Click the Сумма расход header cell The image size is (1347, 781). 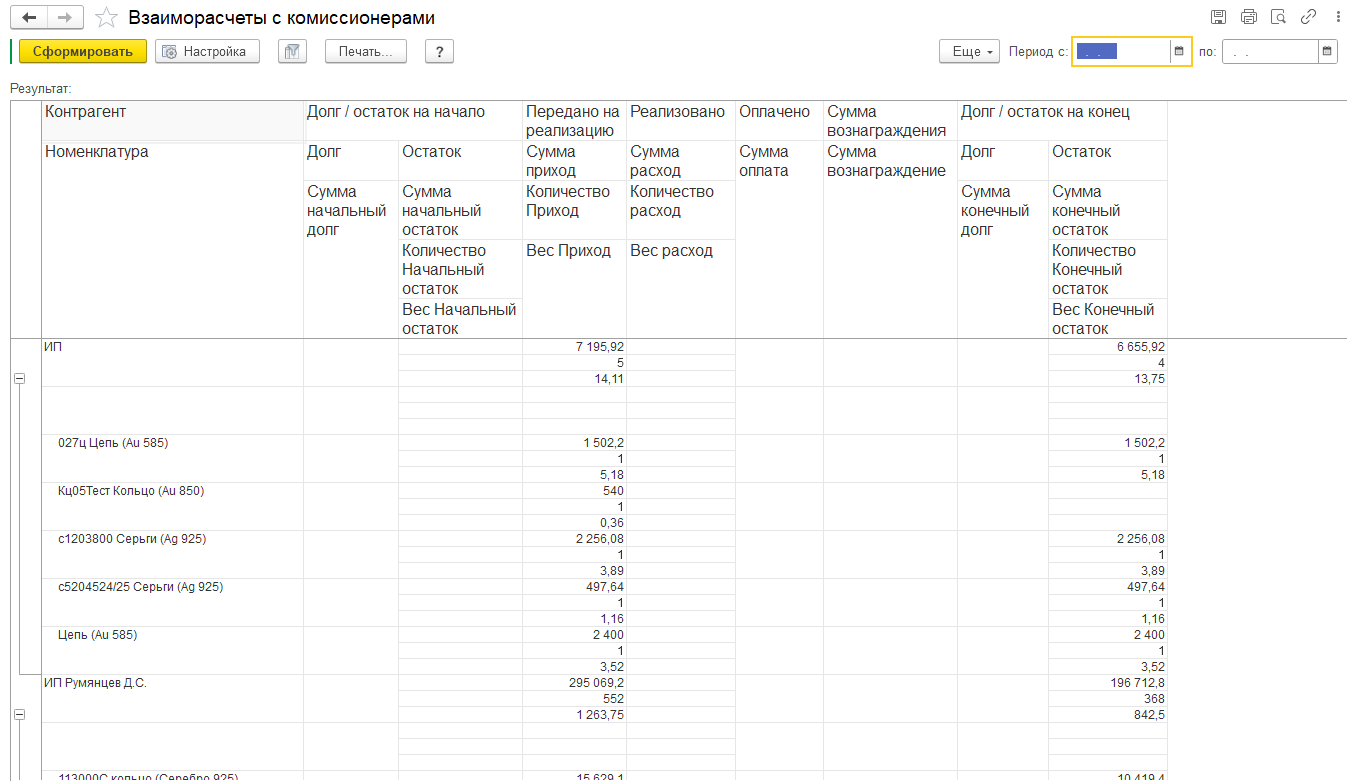click(680, 160)
